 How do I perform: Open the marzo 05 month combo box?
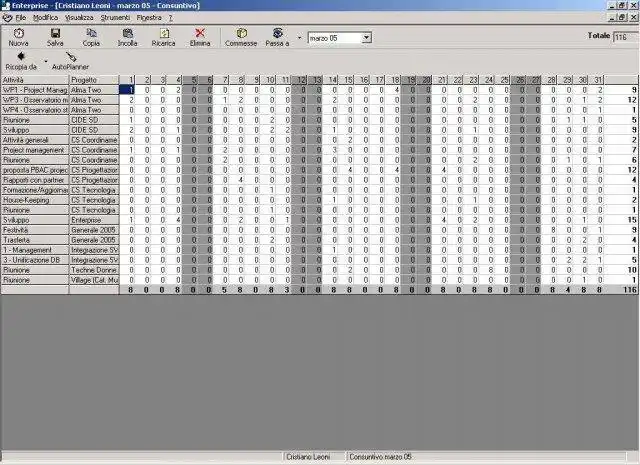pyautogui.click(x=339, y=38)
